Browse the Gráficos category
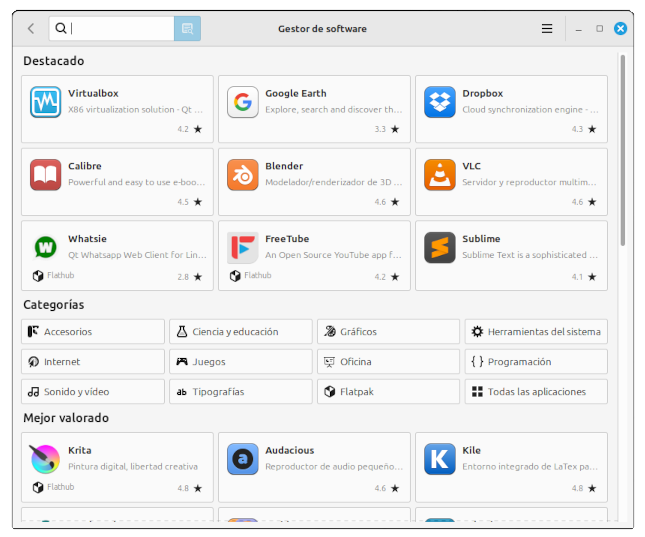645x537 pixels. [x=388, y=332]
